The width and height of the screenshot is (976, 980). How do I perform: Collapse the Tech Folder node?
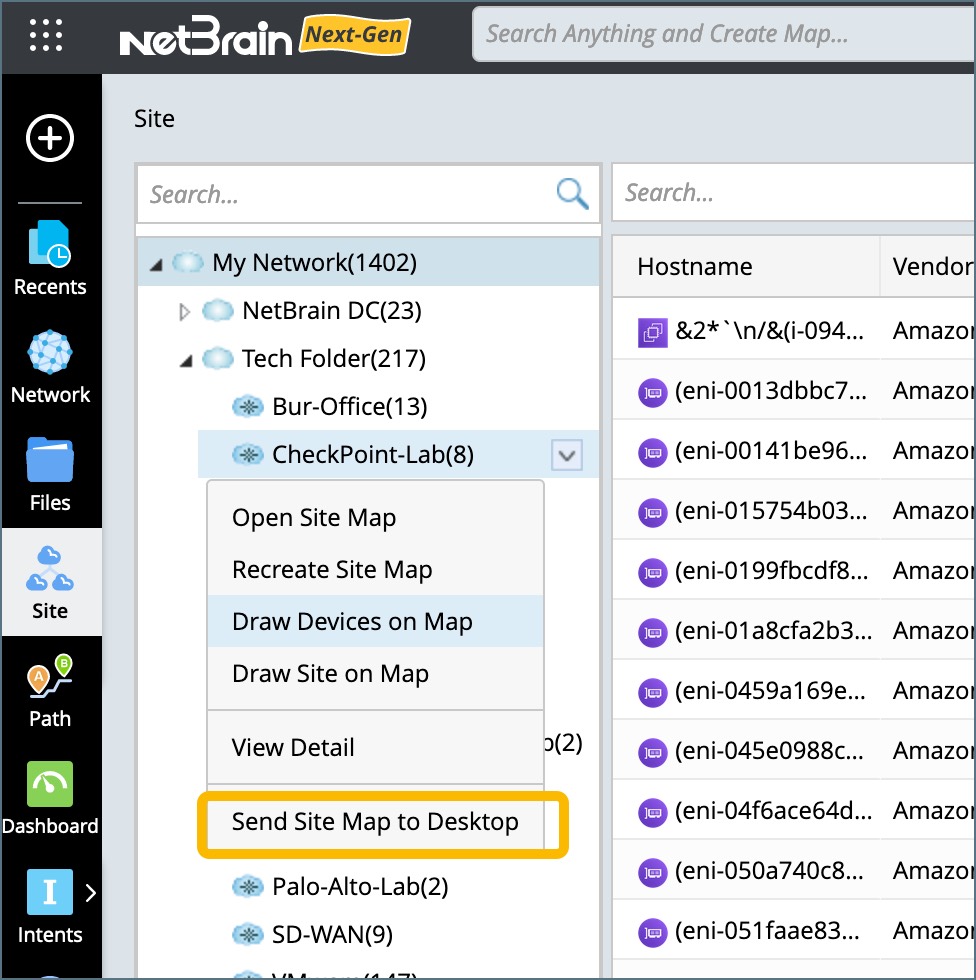click(x=185, y=360)
